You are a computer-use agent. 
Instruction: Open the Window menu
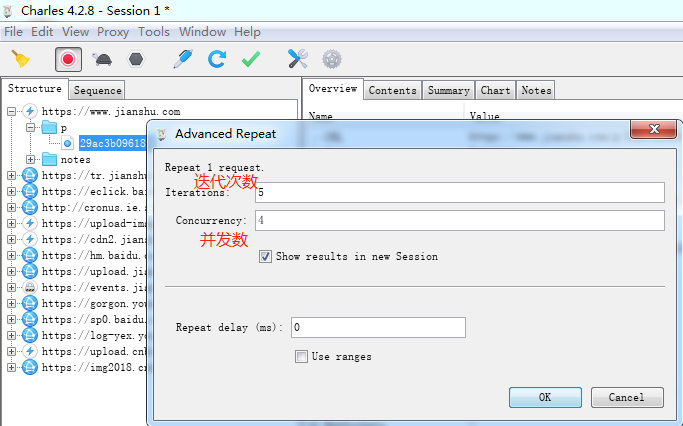[203, 32]
